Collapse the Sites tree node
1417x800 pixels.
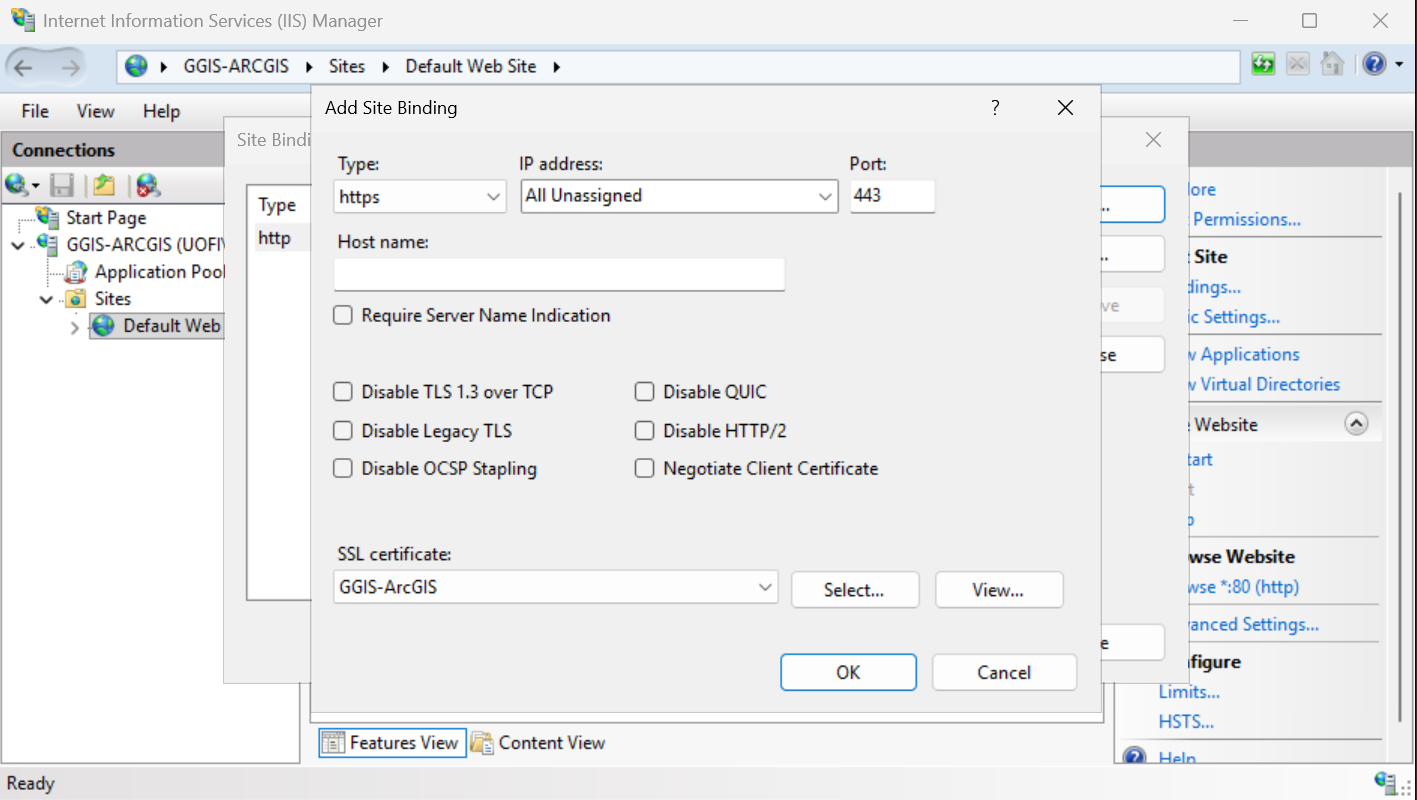coord(46,299)
